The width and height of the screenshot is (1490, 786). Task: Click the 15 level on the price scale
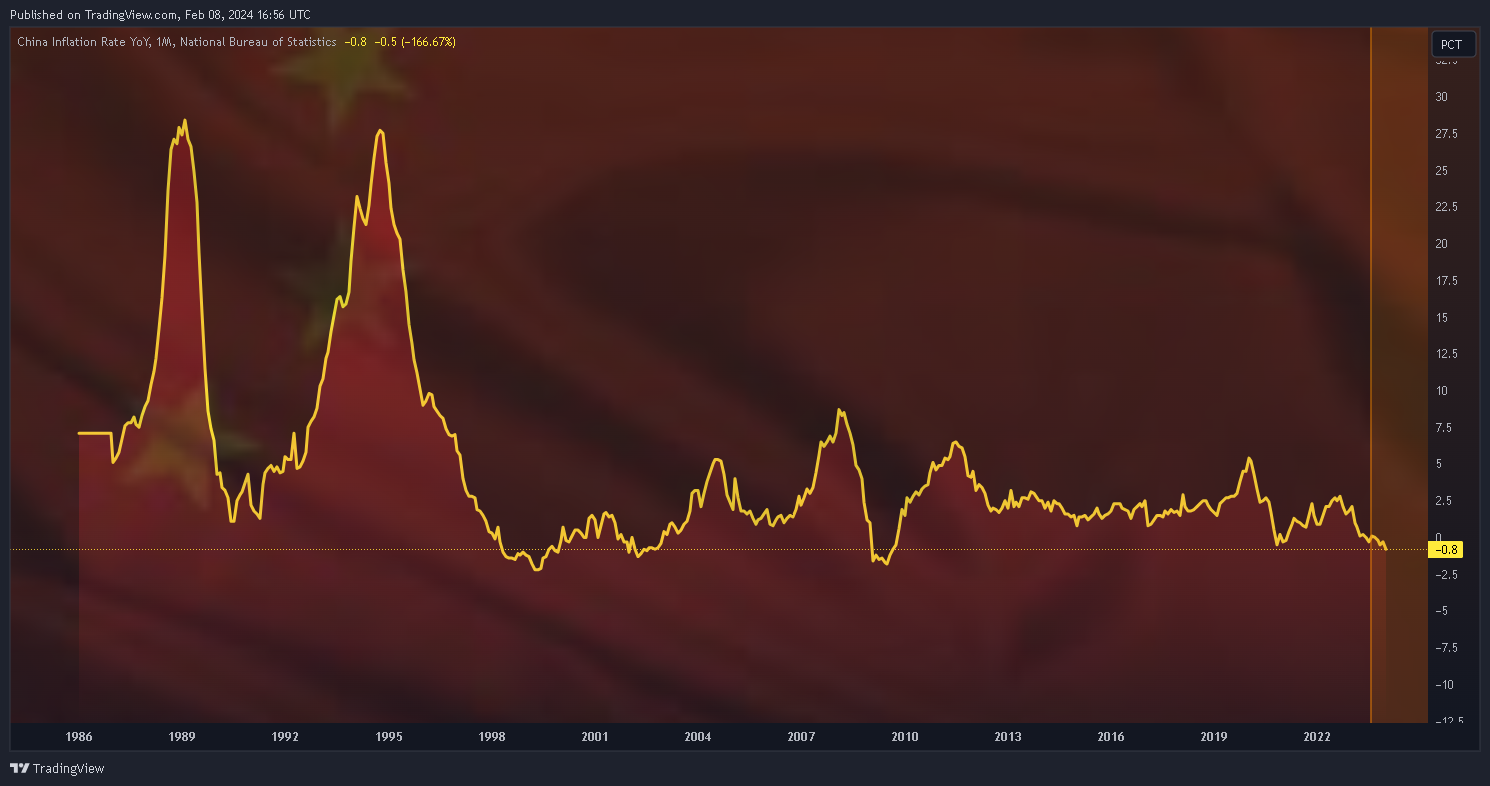click(x=1442, y=317)
